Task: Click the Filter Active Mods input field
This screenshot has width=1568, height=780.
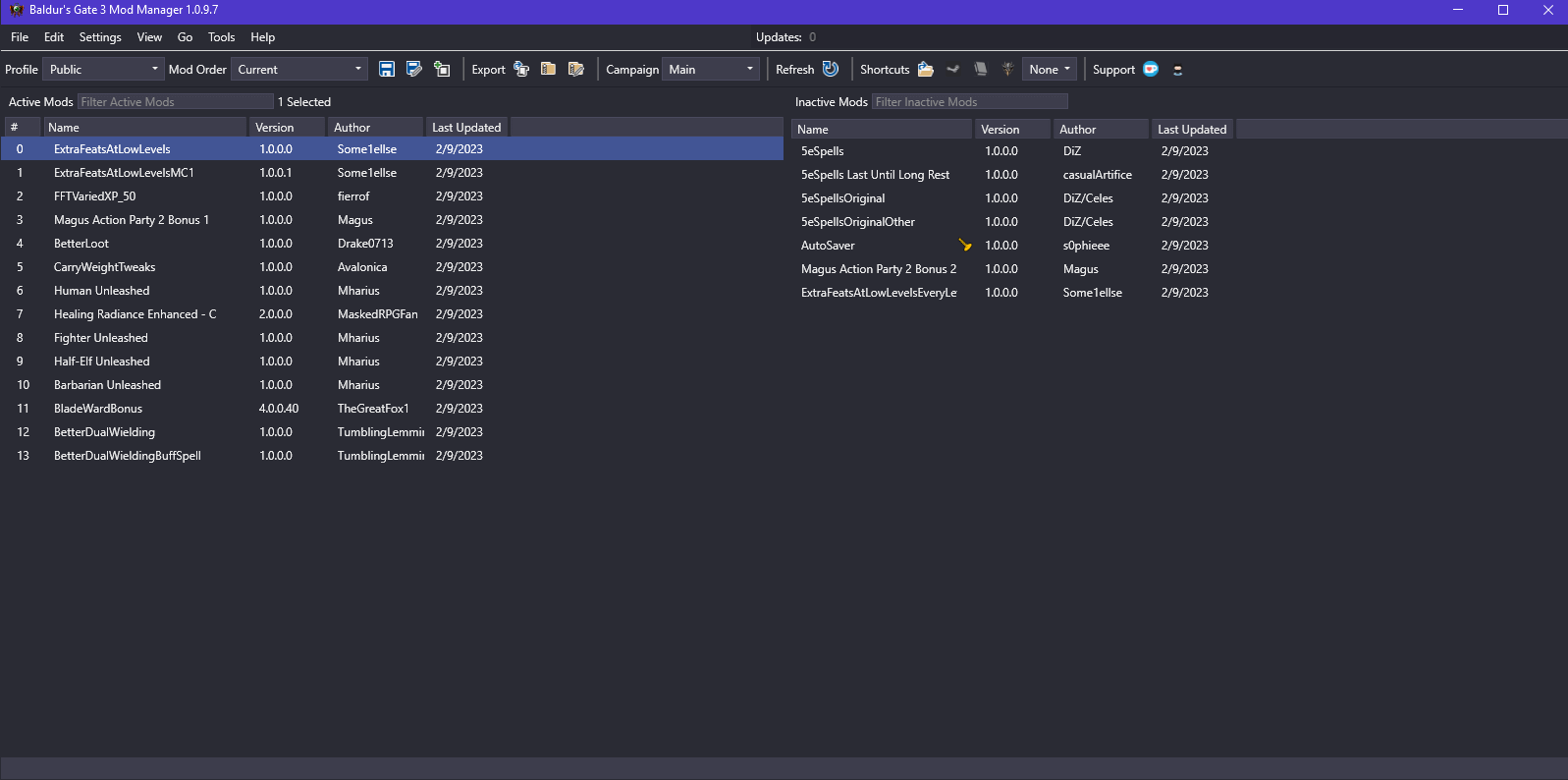Action: 176,101
